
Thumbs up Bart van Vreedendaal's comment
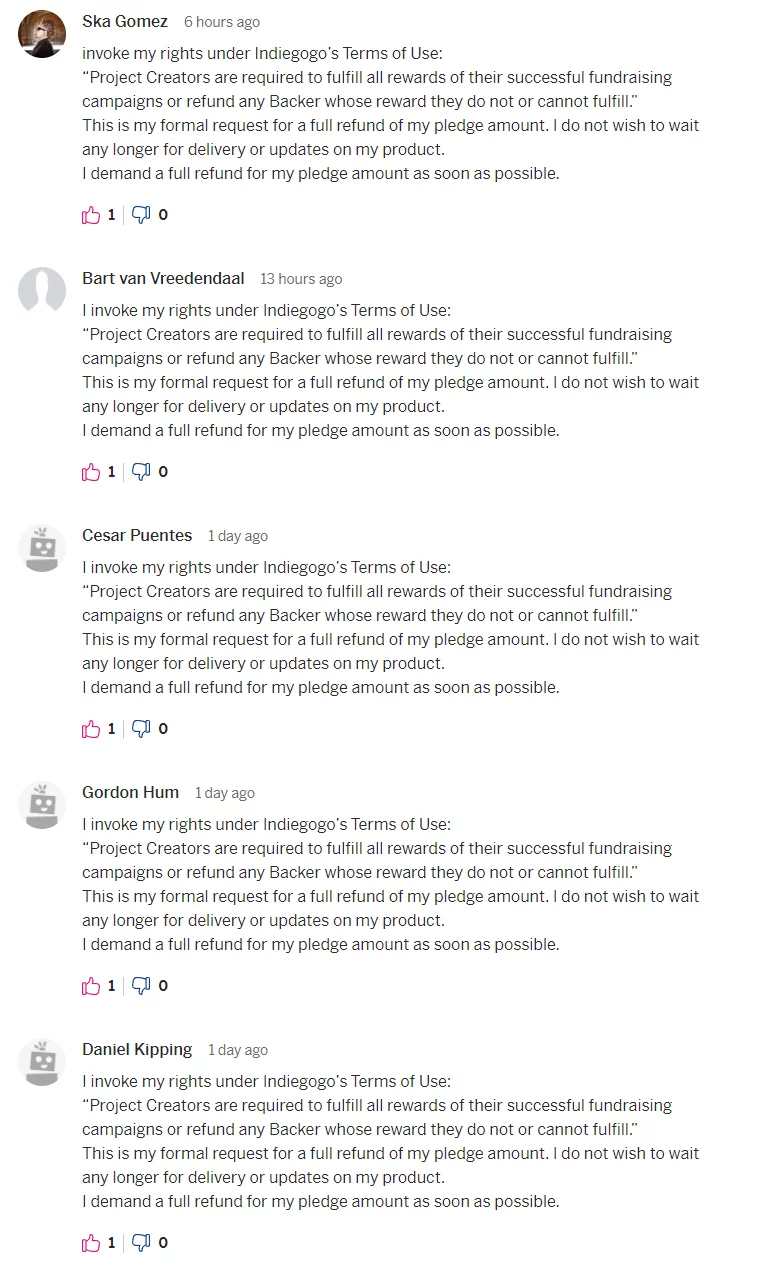(91, 472)
